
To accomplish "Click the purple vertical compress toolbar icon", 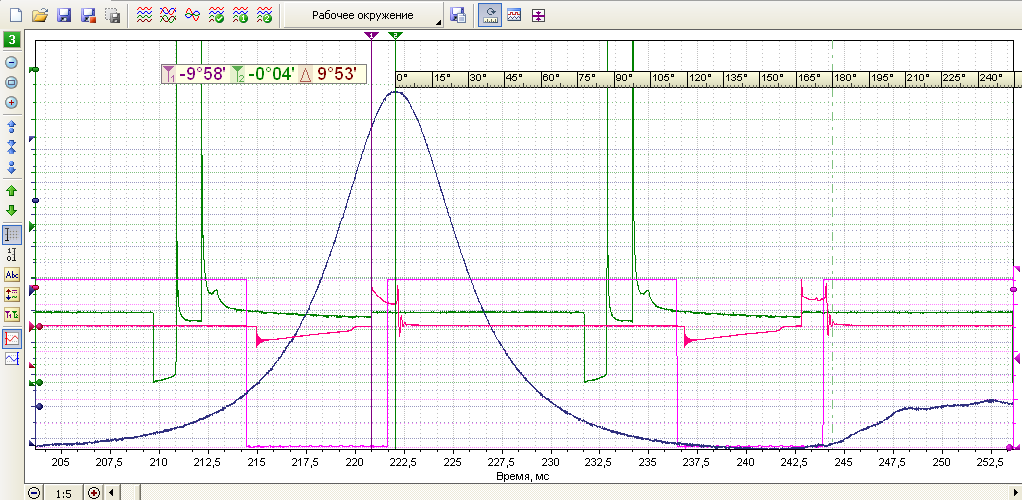I will [x=538, y=15].
